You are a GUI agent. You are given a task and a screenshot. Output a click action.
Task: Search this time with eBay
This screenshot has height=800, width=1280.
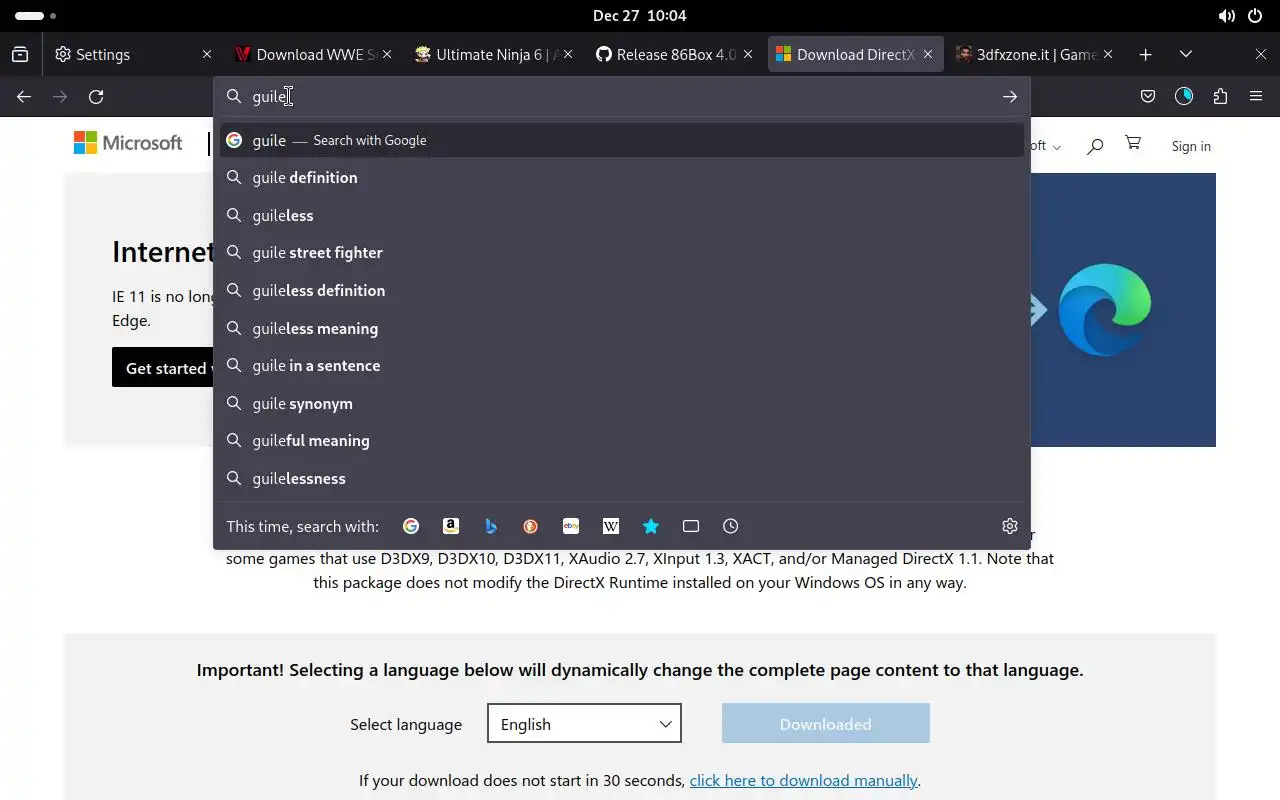pyautogui.click(x=571, y=526)
